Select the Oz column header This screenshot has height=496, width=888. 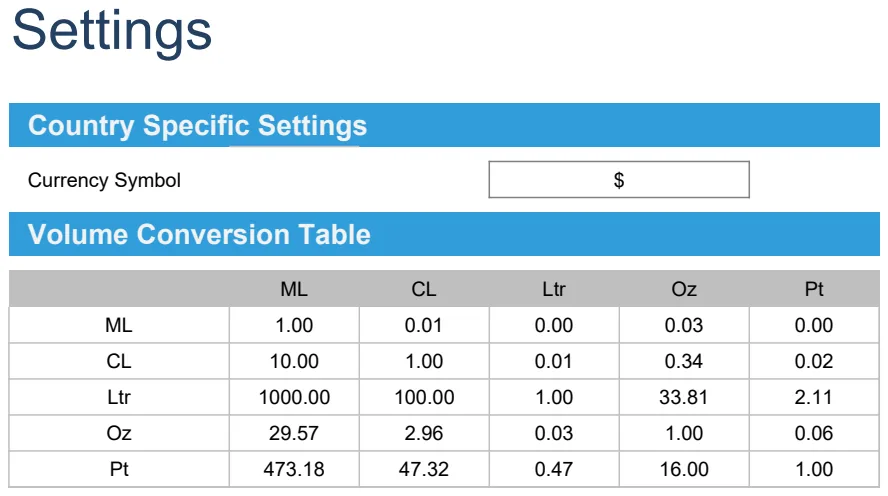[x=684, y=289]
